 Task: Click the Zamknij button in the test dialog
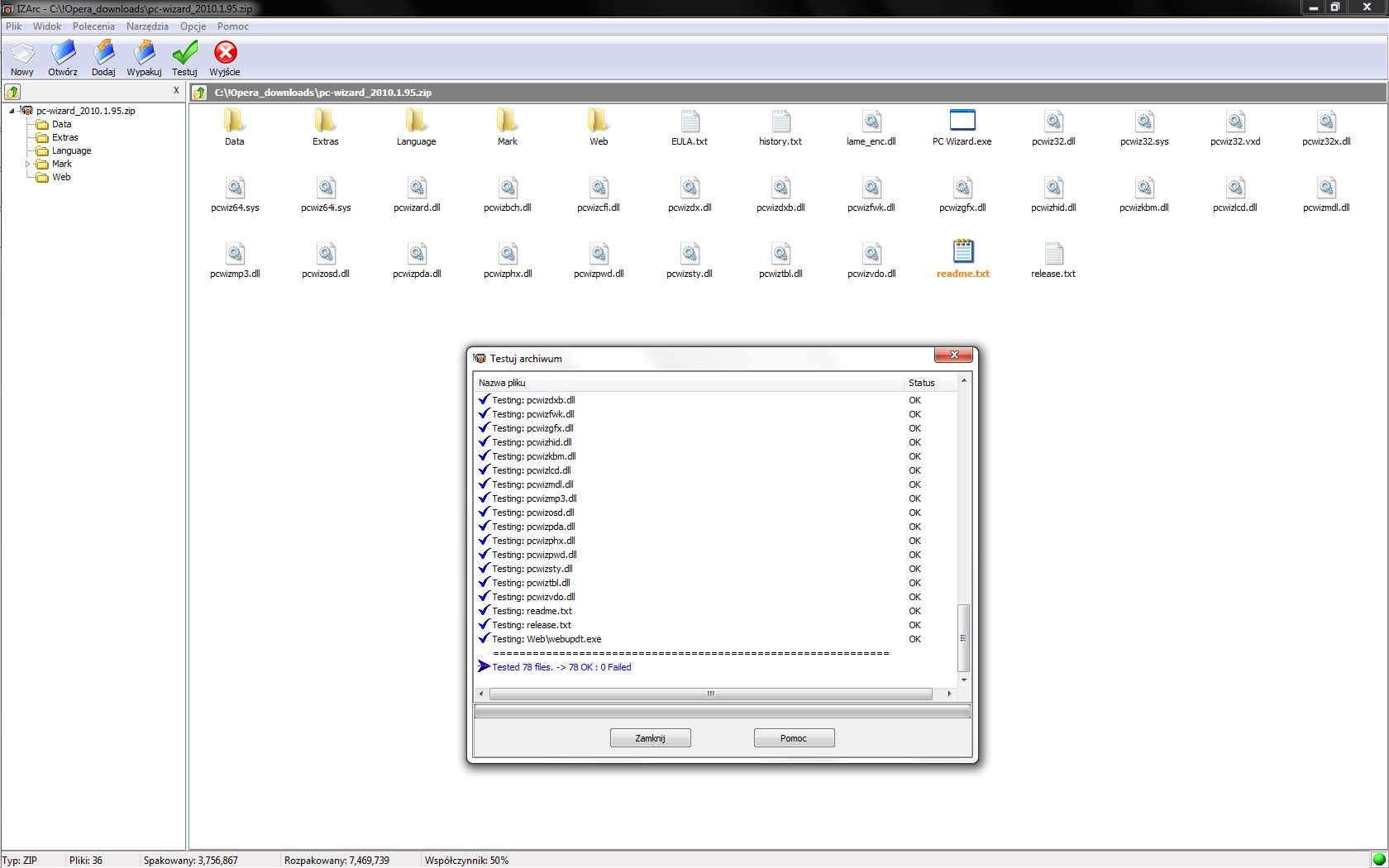pos(651,738)
